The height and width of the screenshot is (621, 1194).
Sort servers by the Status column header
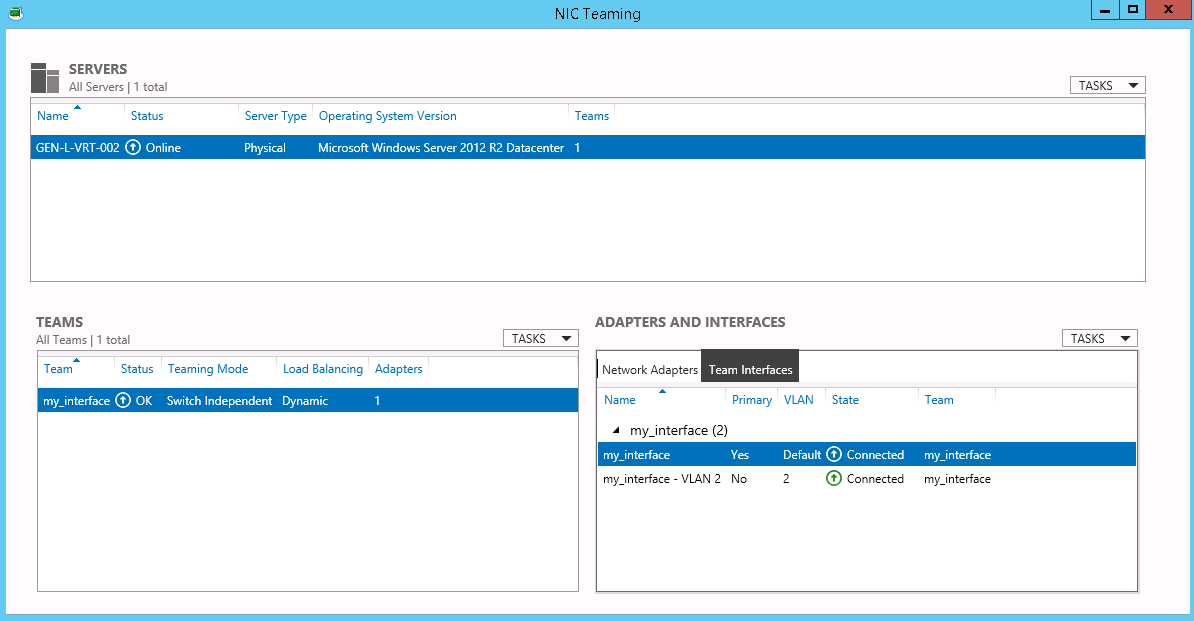147,115
